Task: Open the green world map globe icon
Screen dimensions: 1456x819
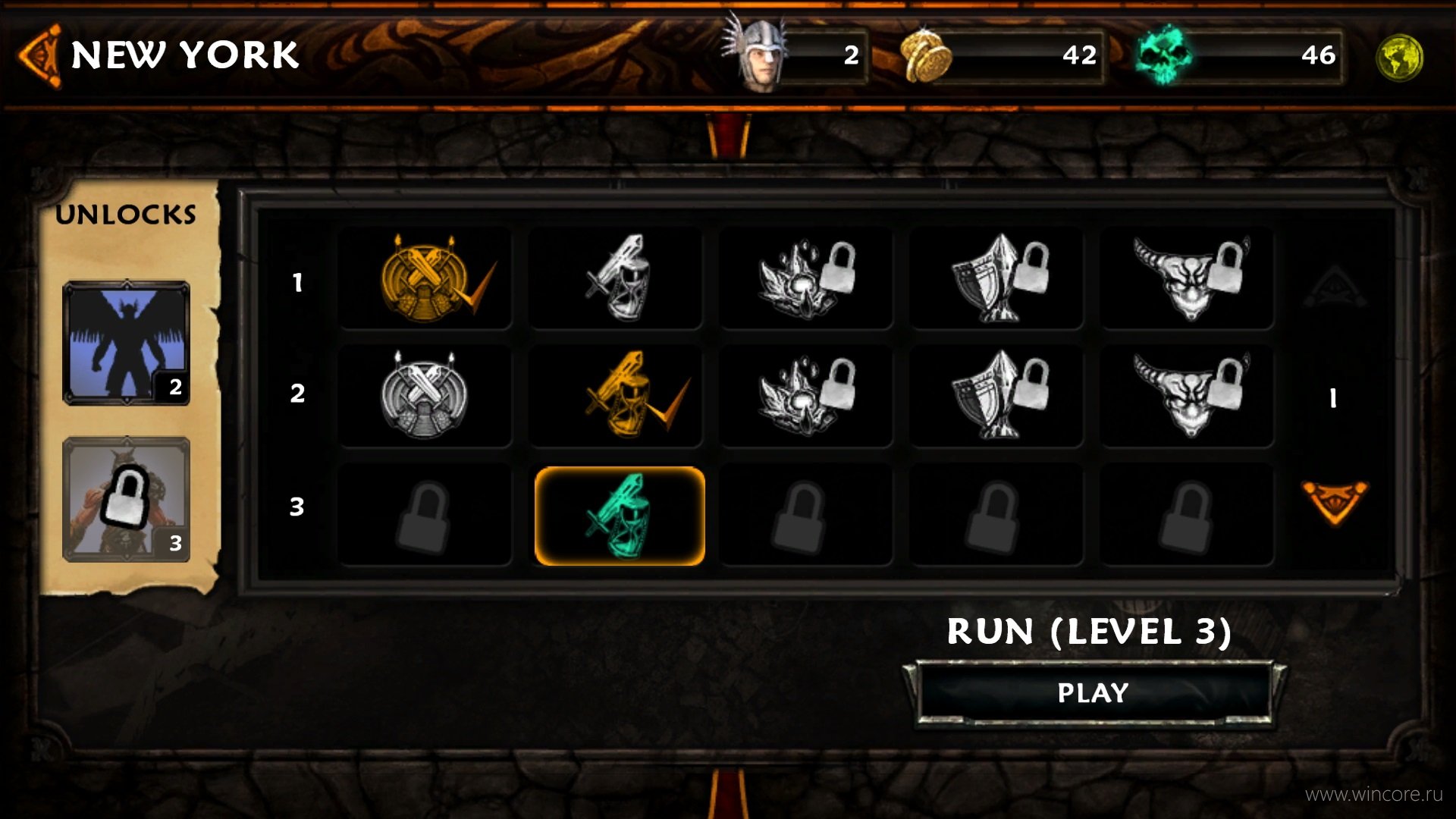Action: coord(1399,57)
